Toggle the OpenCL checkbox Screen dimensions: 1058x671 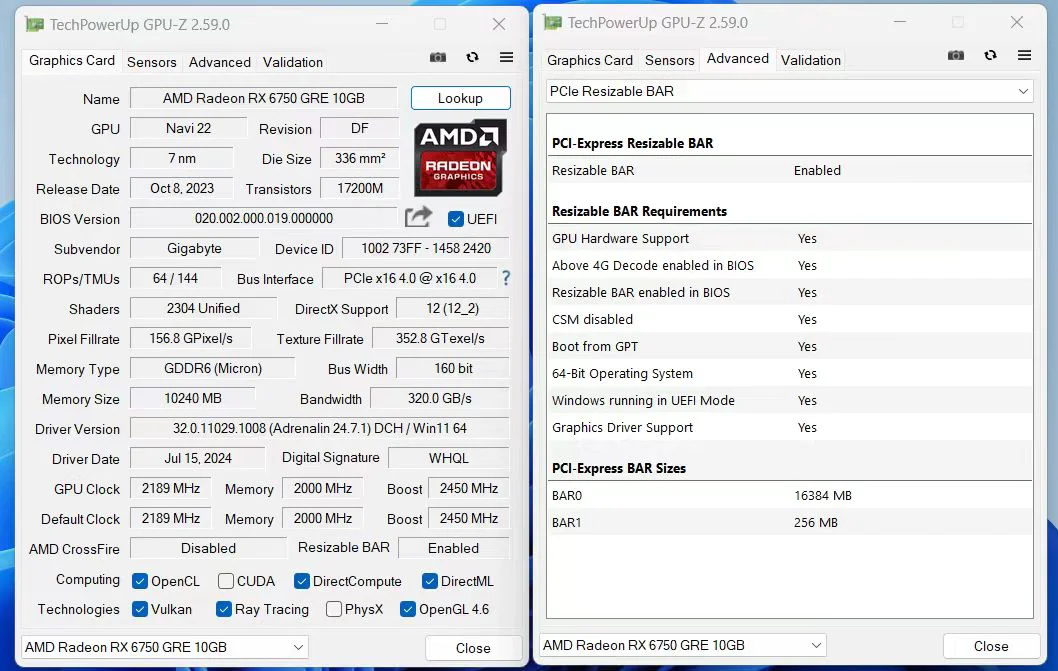pos(140,581)
